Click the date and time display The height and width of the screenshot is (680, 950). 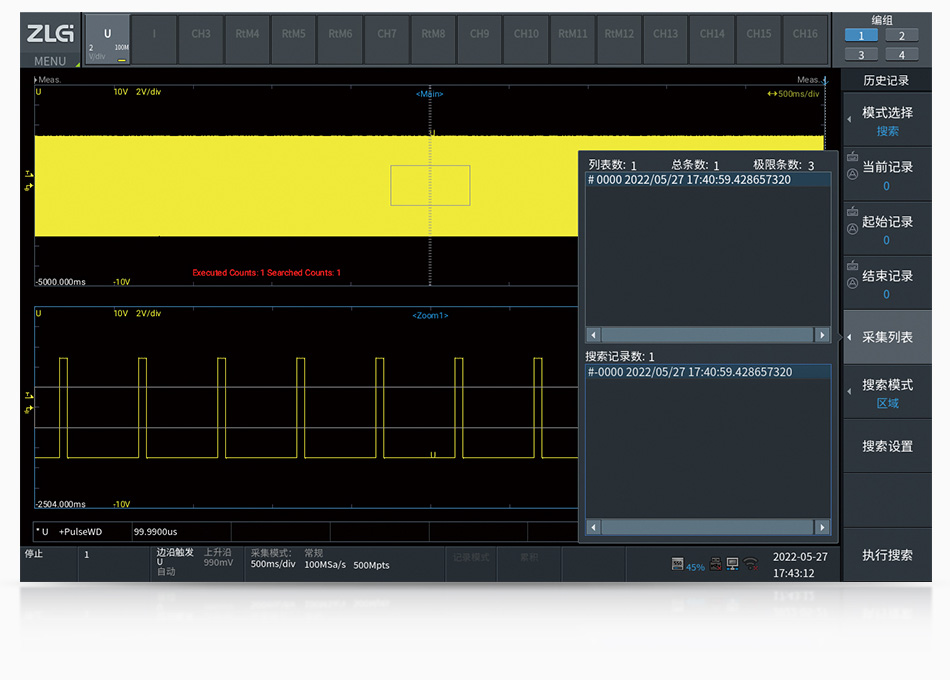pyautogui.click(x=800, y=565)
